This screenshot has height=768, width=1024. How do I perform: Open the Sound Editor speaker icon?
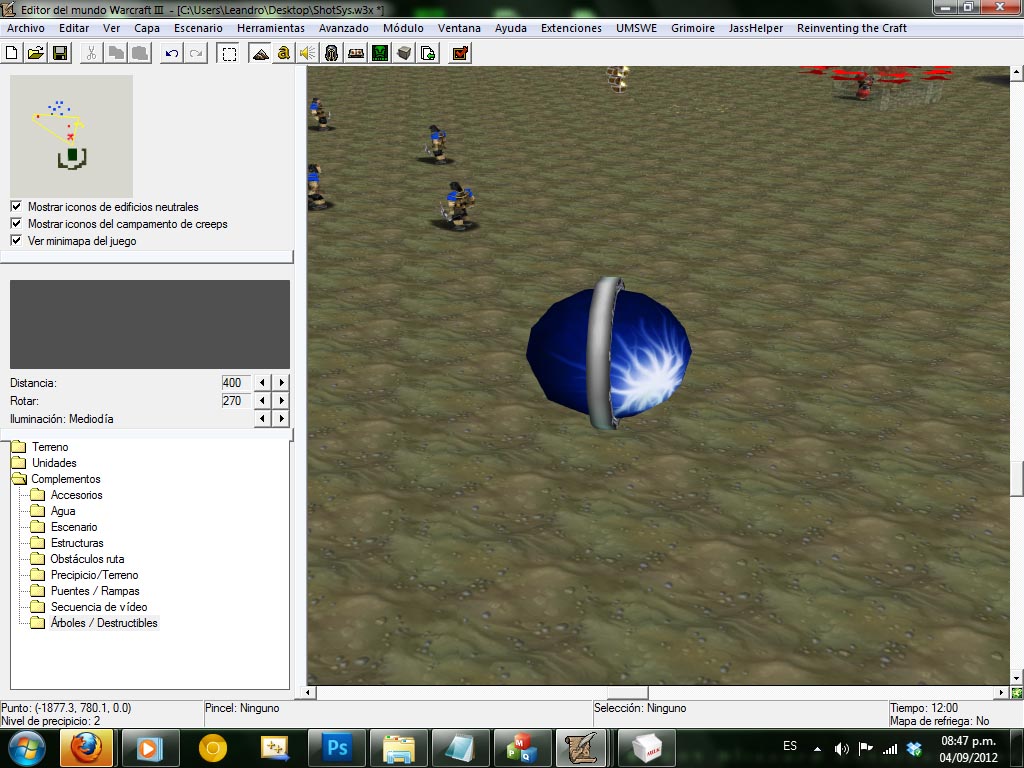click(x=308, y=54)
